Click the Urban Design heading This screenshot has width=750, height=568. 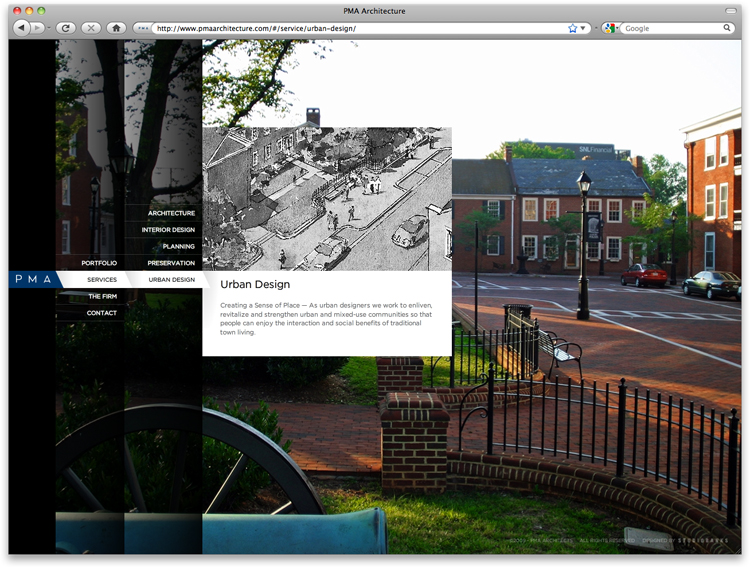(x=255, y=284)
